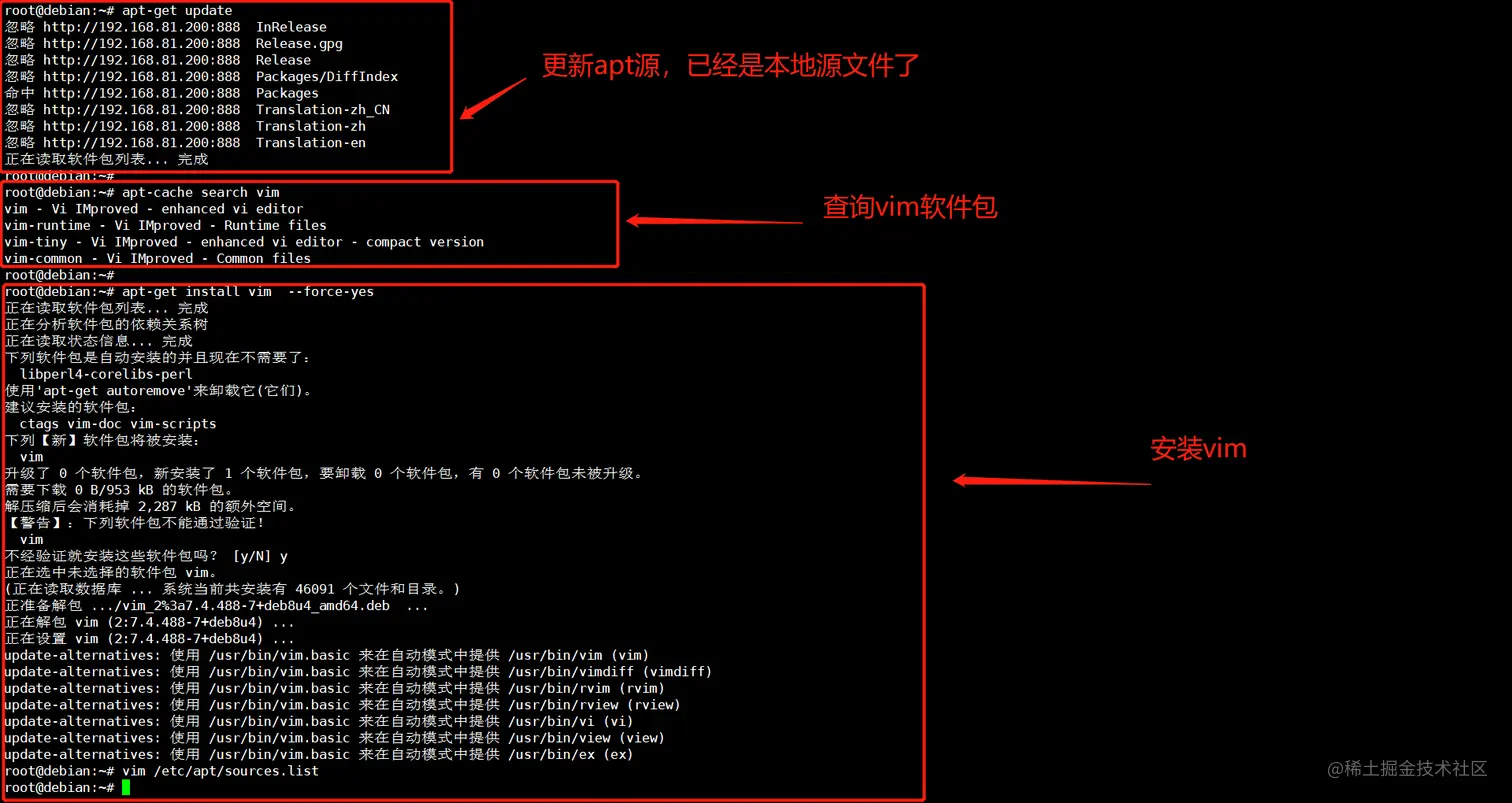The image size is (1512, 803).
Task: Select the vim_2%3a7.4.488-7+deb8u4_amd64.deb filename
Action: [x=249, y=605]
